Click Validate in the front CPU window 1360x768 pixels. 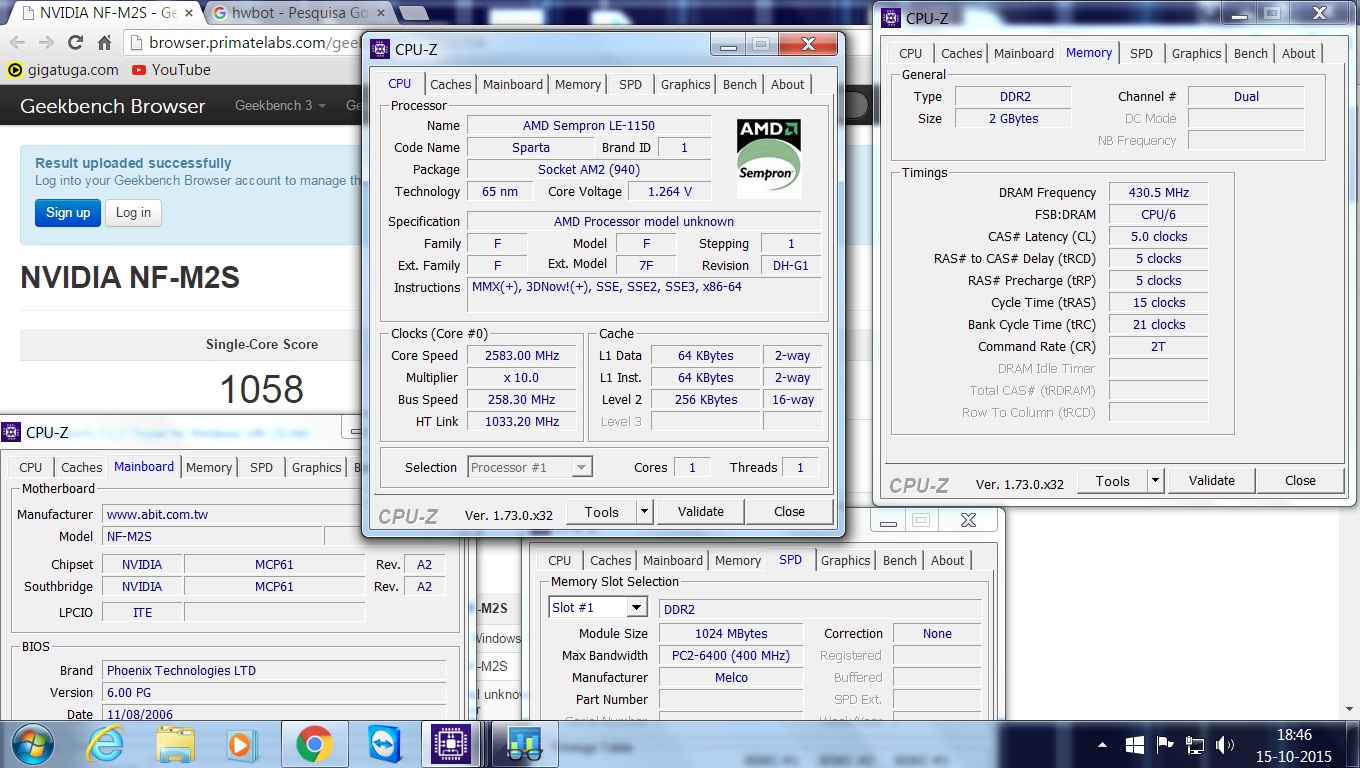pos(701,512)
